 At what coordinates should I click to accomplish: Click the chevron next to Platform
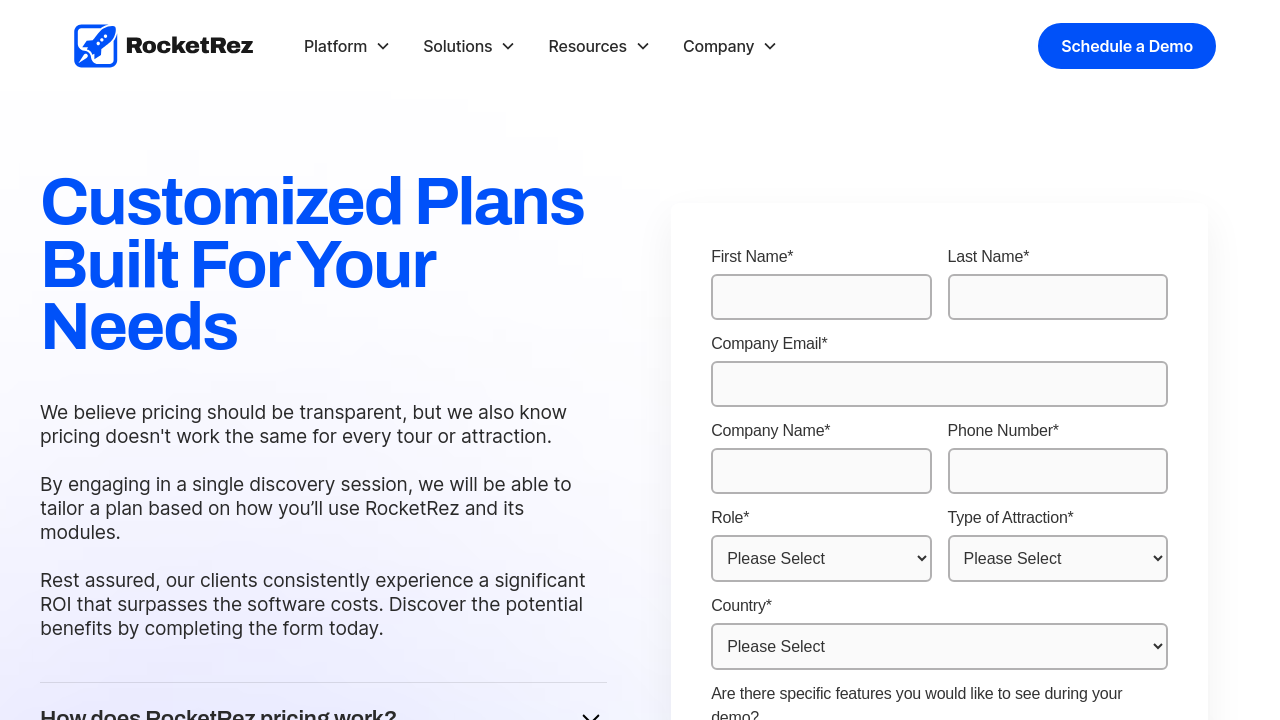[383, 46]
